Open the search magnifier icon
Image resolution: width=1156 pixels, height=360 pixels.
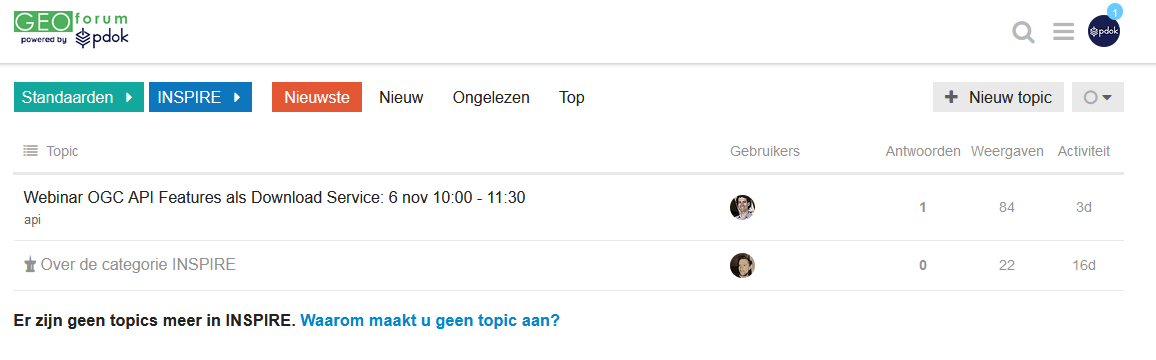coord(1023,32)
